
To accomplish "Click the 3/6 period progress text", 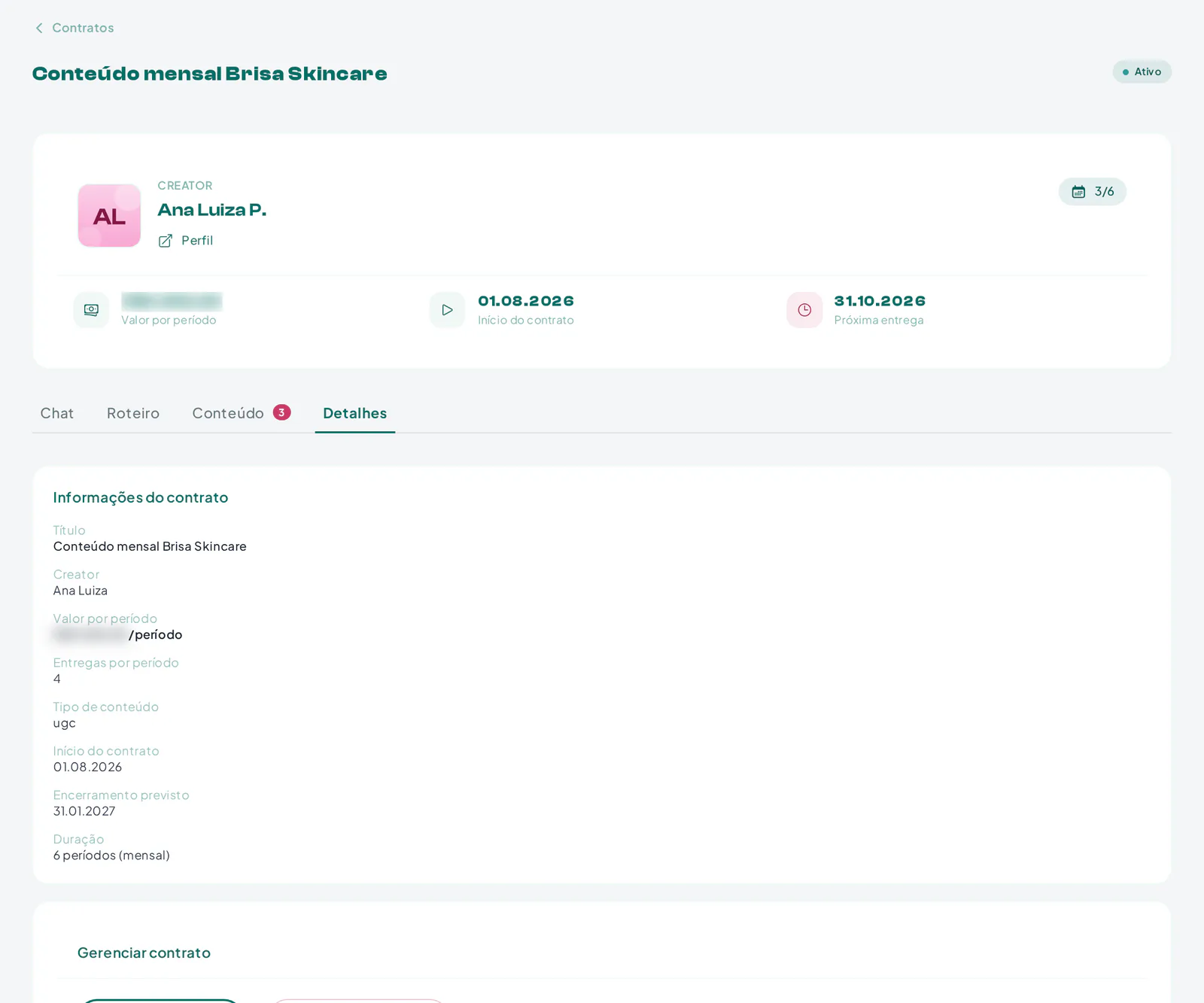I will click(1105, 192).
